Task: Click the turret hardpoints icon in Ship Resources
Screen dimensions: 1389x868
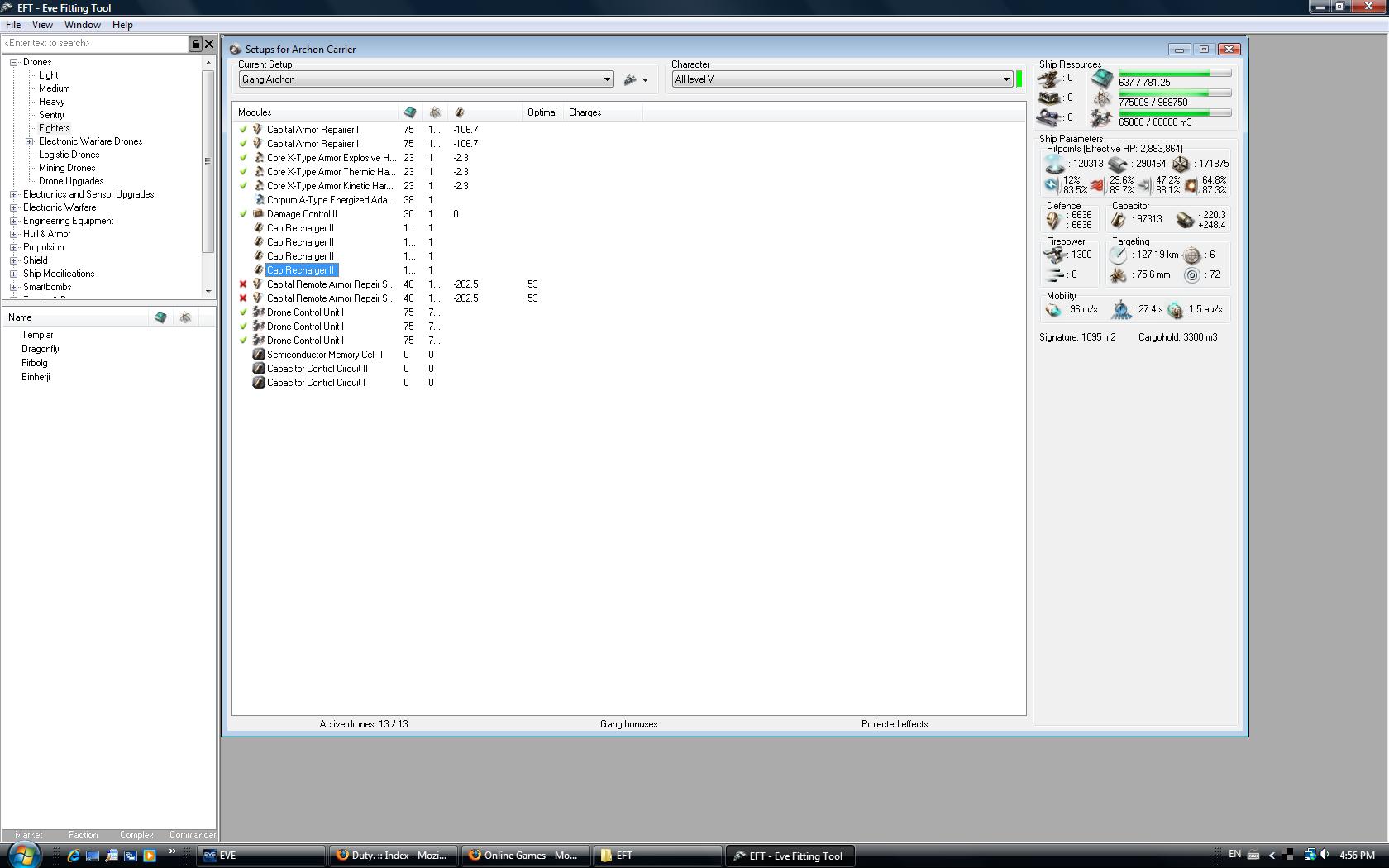Action: (1048, 79)
